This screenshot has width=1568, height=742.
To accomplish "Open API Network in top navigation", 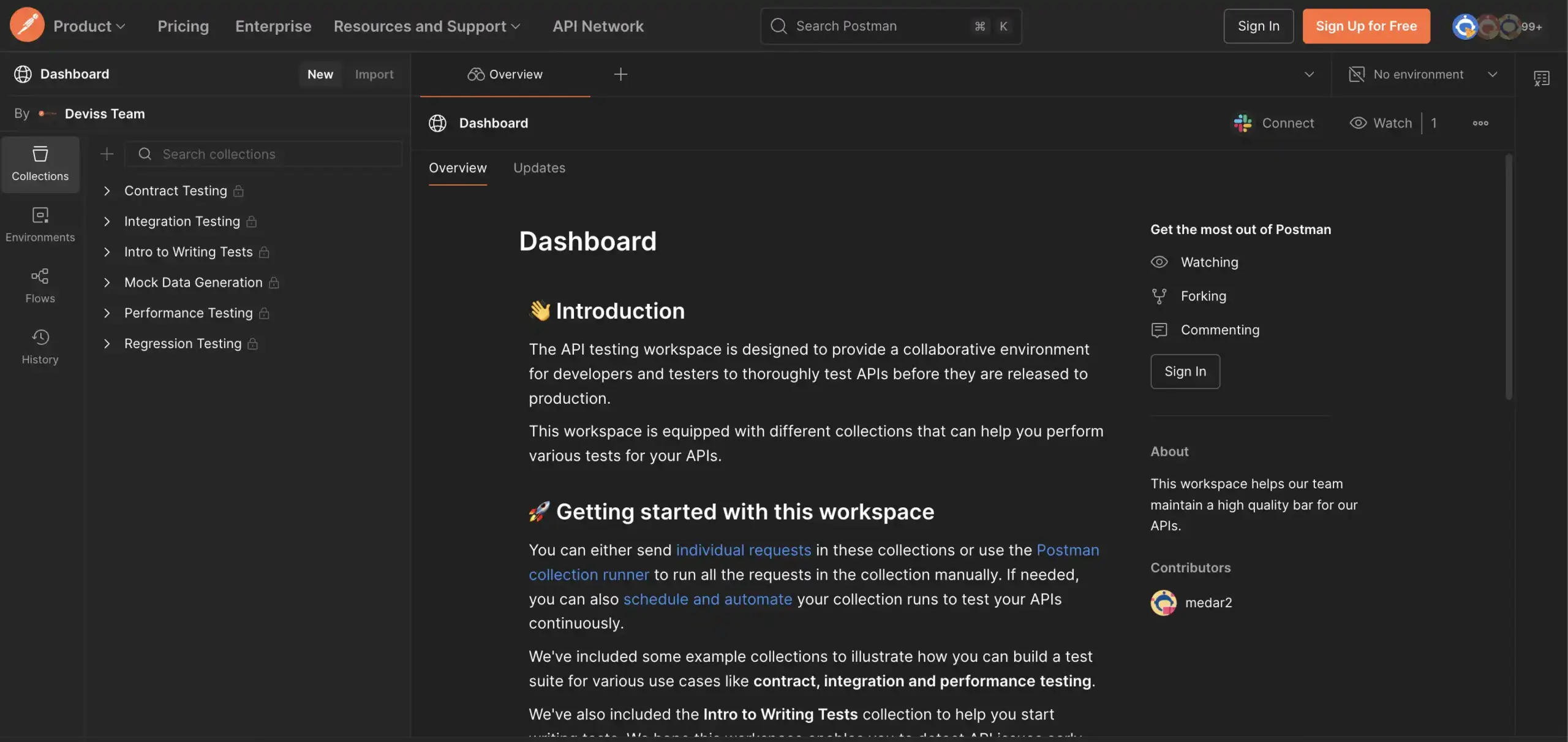I will tap(598, 26).
